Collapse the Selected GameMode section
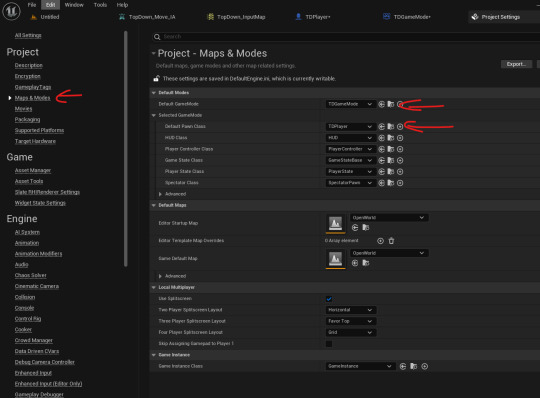Screen dimensions: 540x398 154,115
